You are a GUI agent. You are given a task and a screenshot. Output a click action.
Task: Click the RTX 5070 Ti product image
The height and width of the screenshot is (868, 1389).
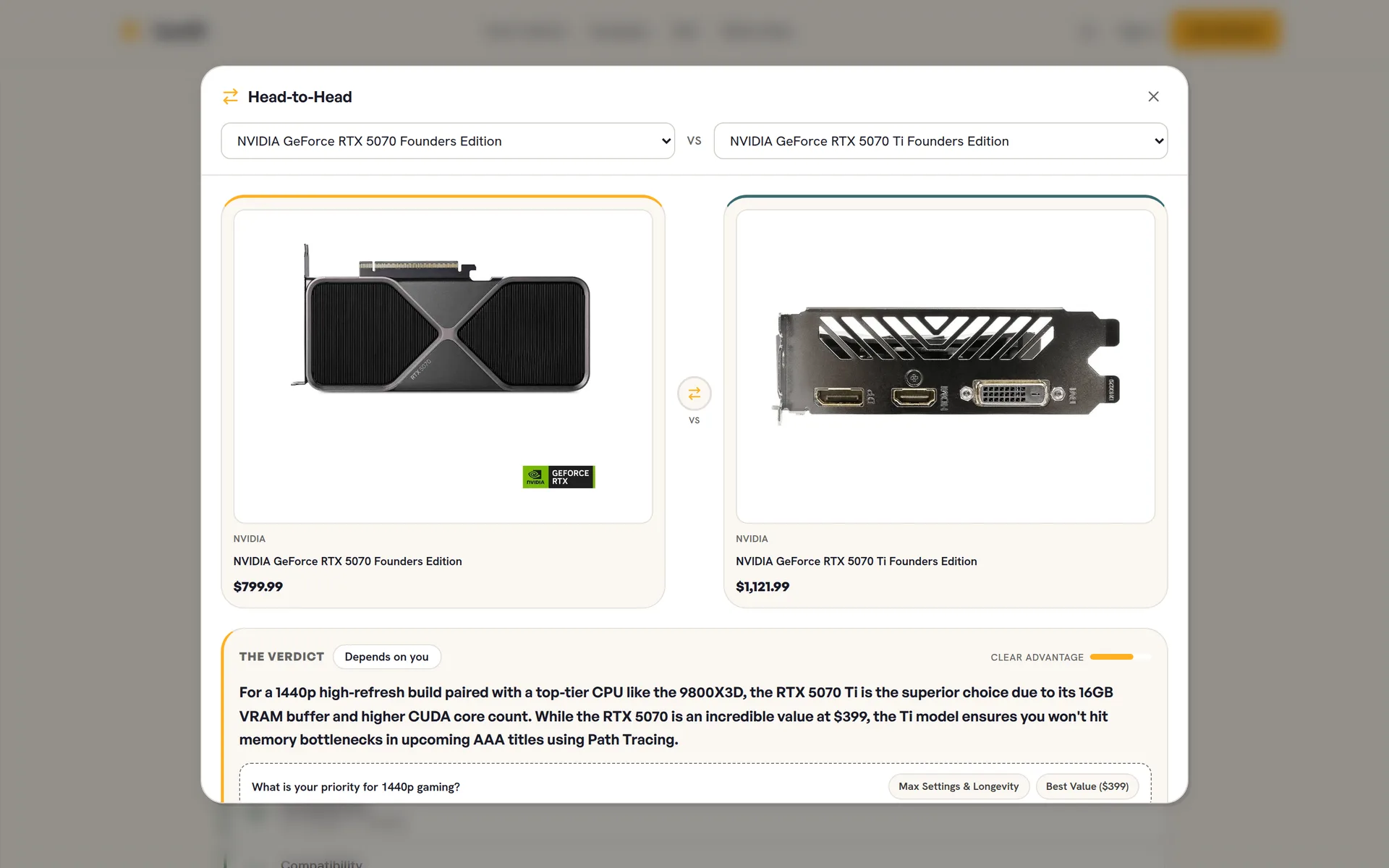click(946, 367)
